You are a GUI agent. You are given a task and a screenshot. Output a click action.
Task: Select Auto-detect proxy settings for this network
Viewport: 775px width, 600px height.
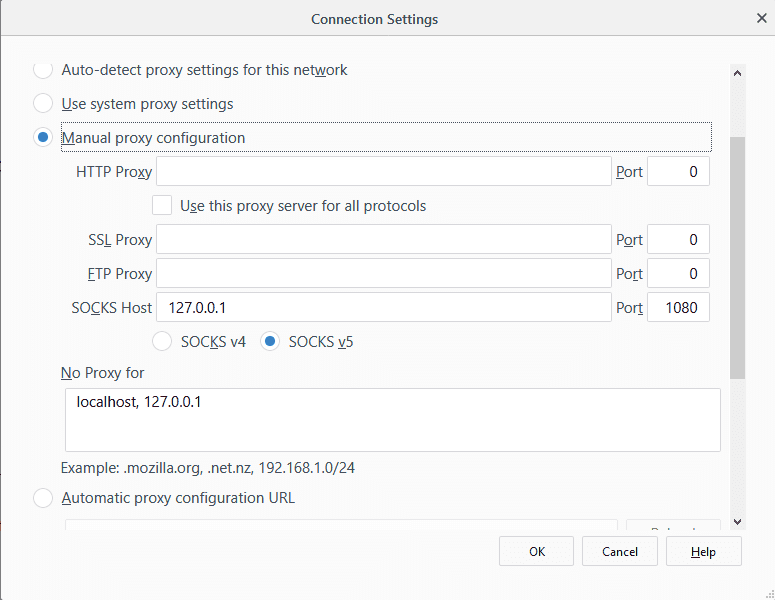[x=44, y=70]
